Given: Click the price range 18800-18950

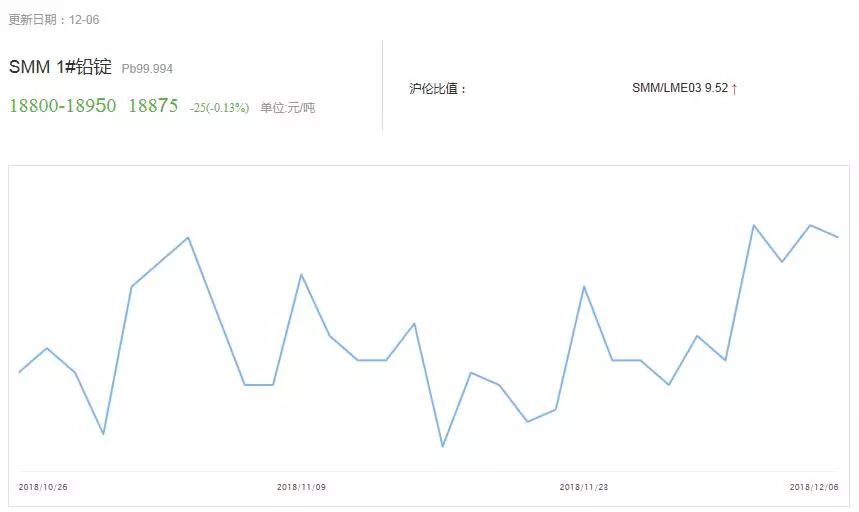Looking at the screenshot, I should pos(62,105).
